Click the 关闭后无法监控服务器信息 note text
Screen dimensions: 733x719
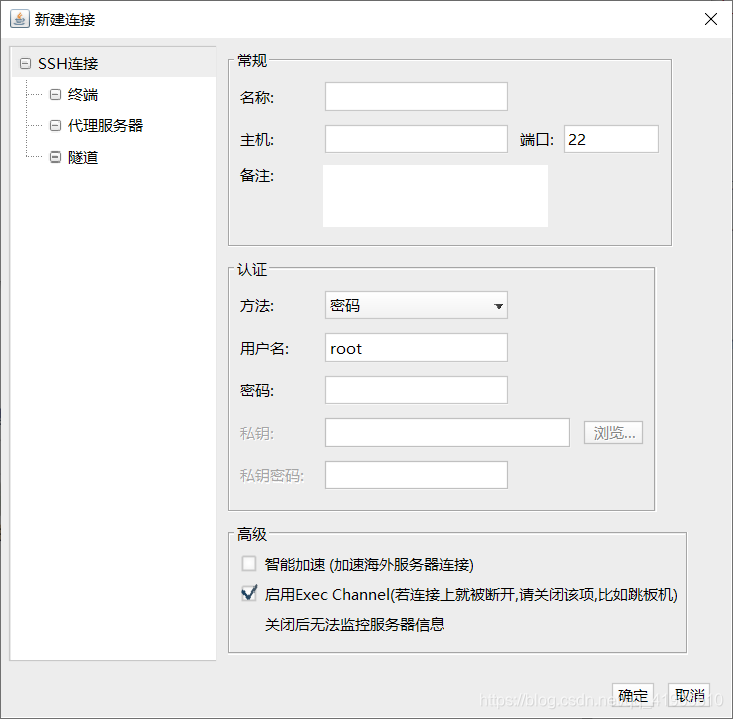click(x=354, y=625)
